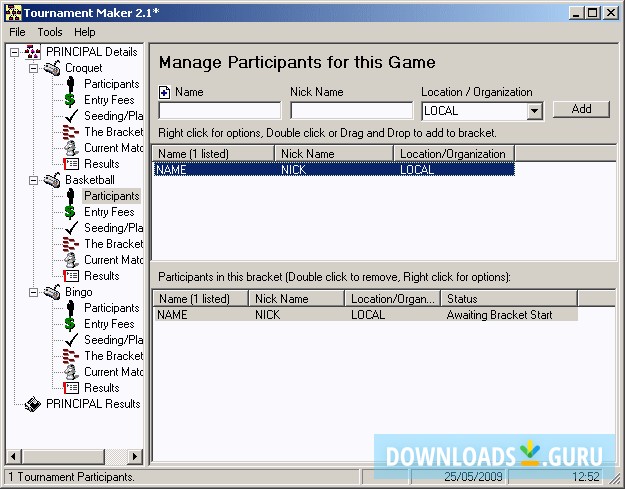
Task: Click Croquet Results sheet icon
Action: tap(71, 164)
